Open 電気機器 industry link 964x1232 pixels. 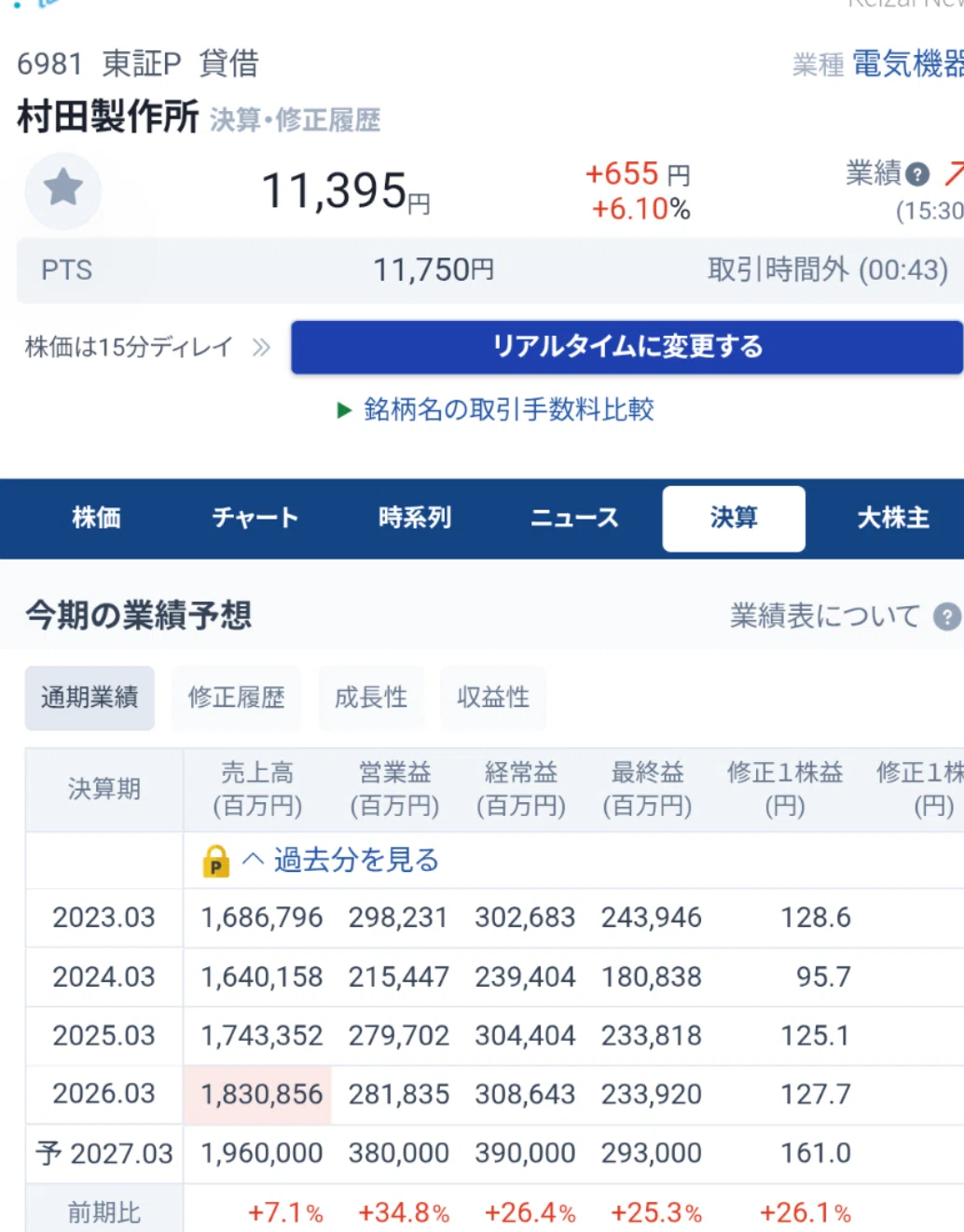click(907, 63)
